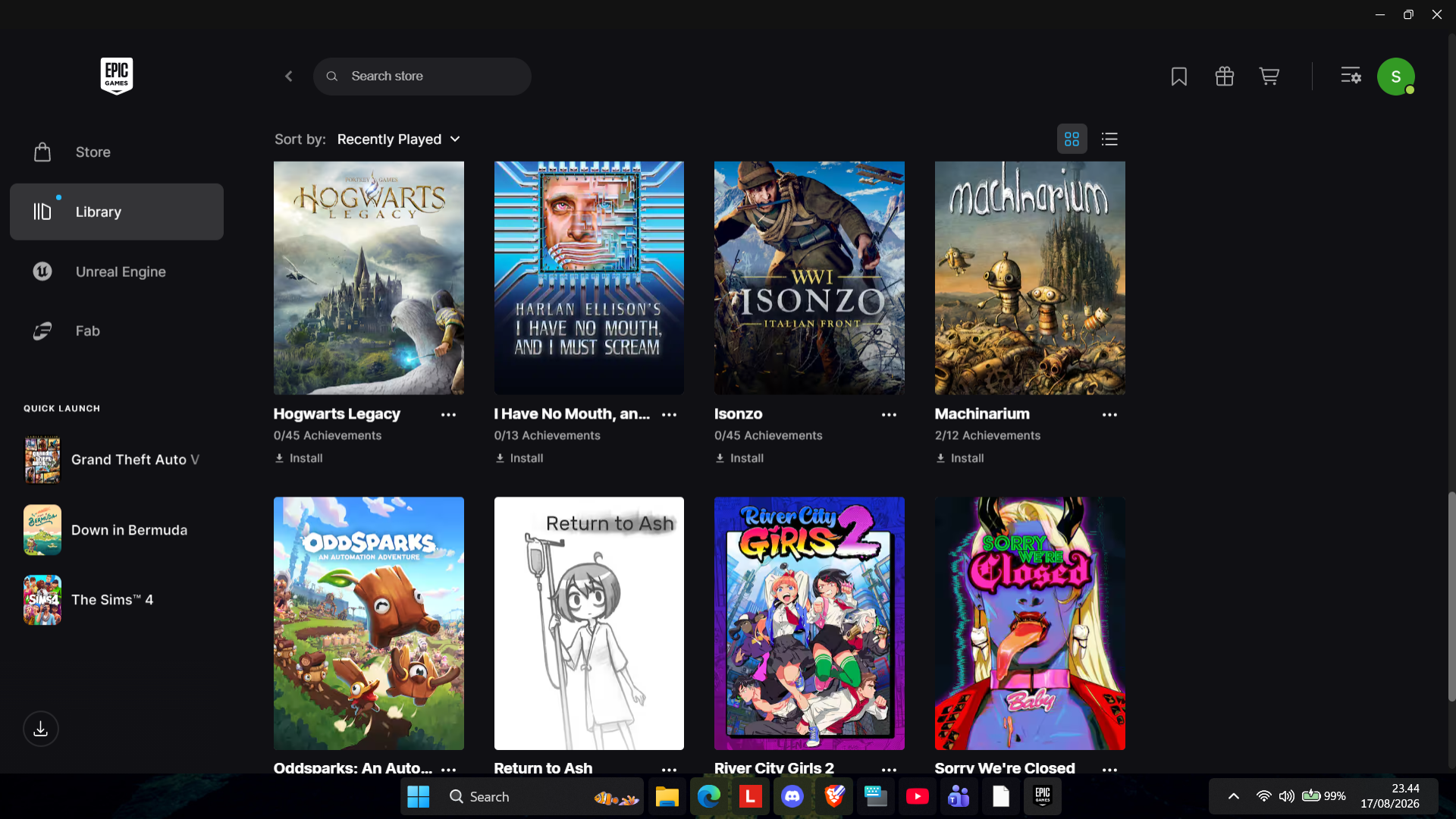Click 0/13 Achievements under I Have No Mouth
The image size is (1456, 819).
(547, 436)
